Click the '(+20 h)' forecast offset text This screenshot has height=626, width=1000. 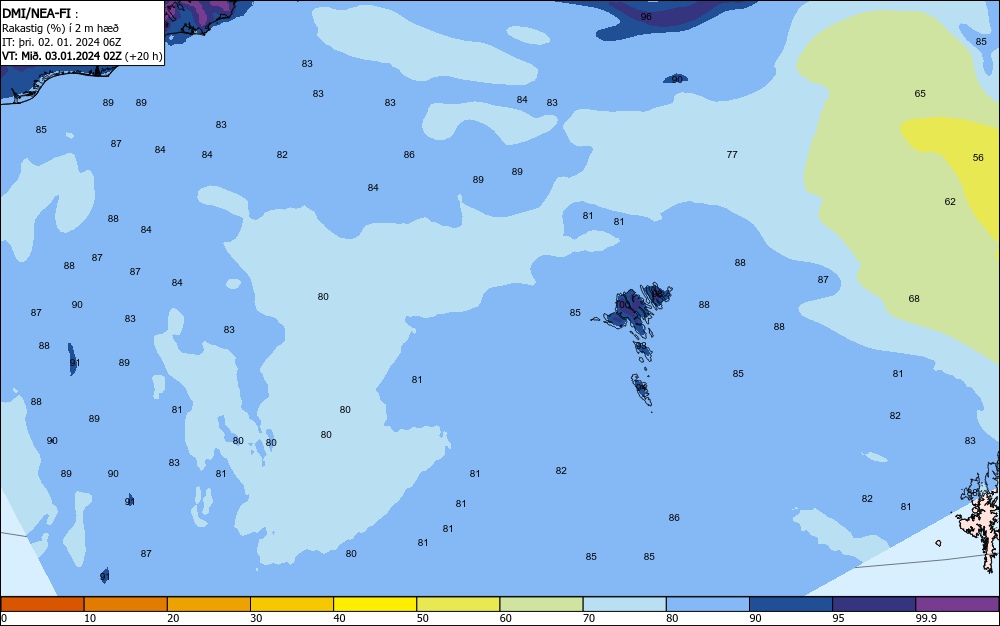click(x=143, y=56)
